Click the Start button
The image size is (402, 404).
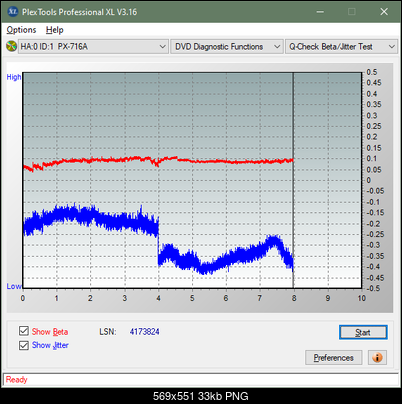pos(363,332)
